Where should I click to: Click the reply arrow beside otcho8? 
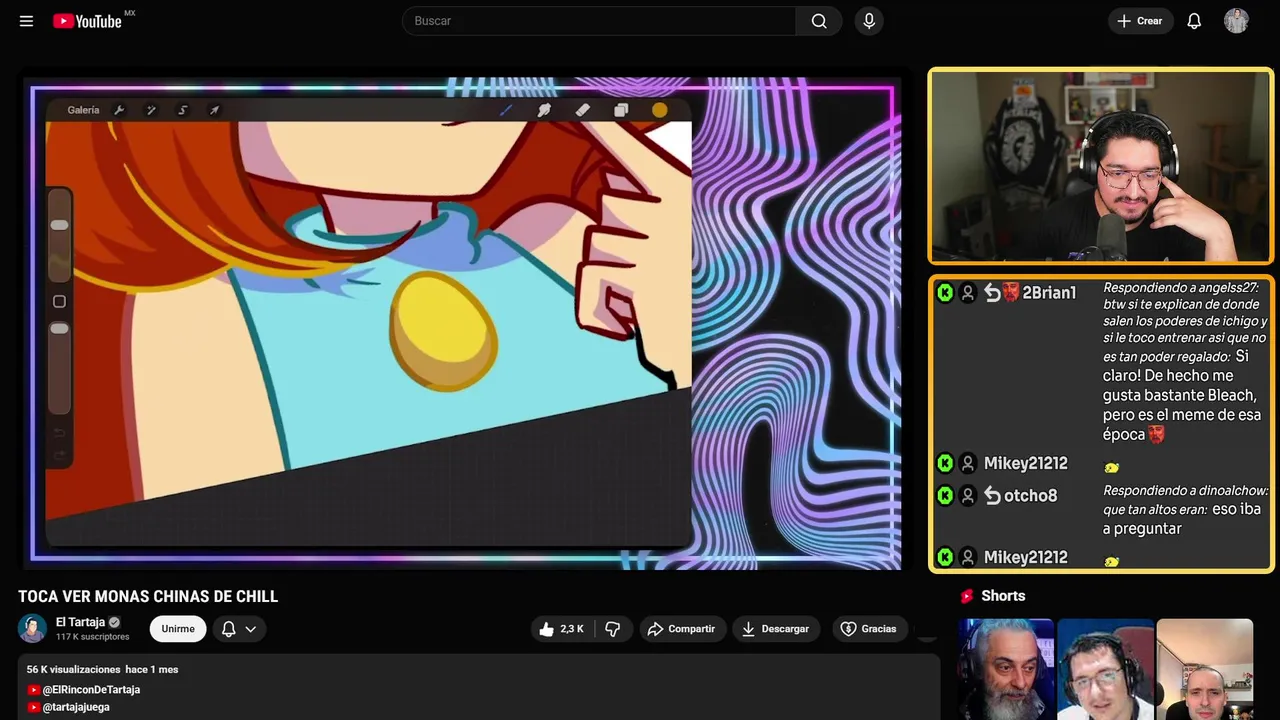pos(992,495)
